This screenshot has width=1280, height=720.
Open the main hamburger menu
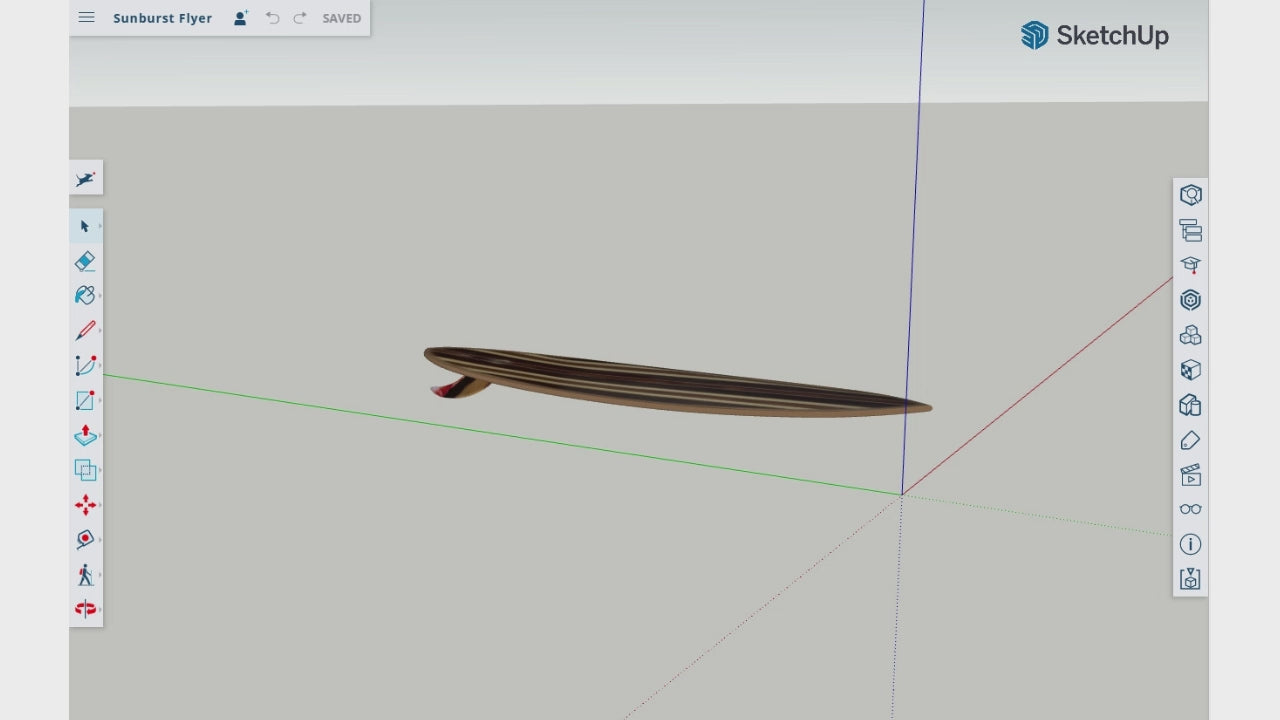point(86,17)
